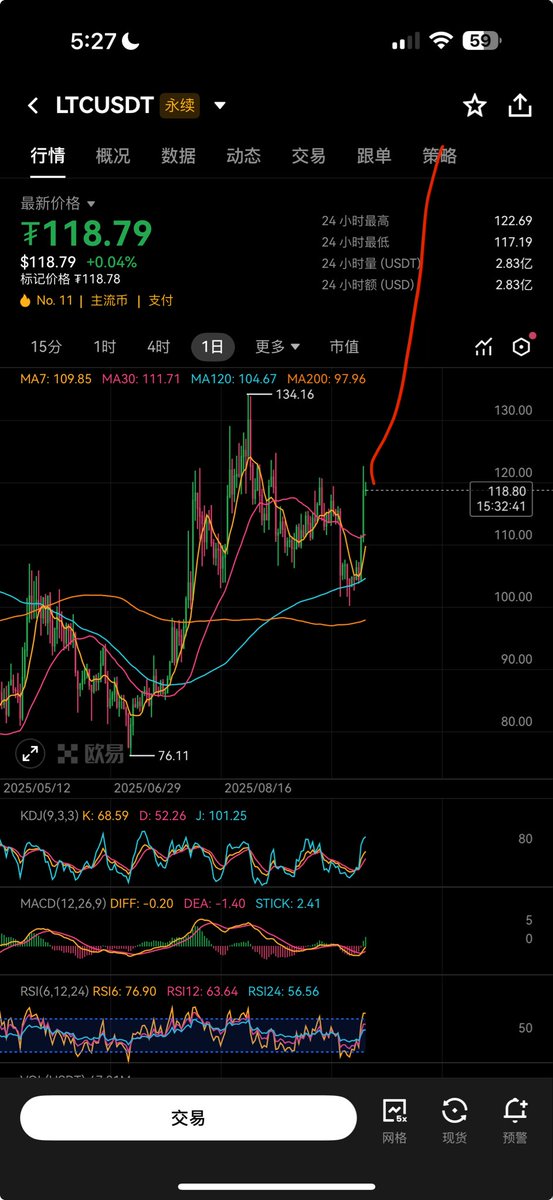The image size is (553, 1200).
Task: Add LTCUSDT to favorites with star
Action: click(x=474, y=106)
